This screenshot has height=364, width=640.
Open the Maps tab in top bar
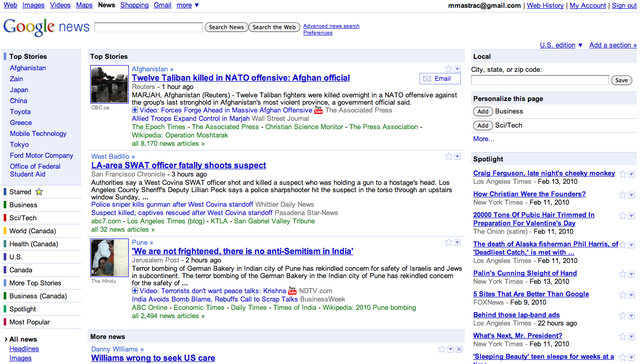point(84,5)
